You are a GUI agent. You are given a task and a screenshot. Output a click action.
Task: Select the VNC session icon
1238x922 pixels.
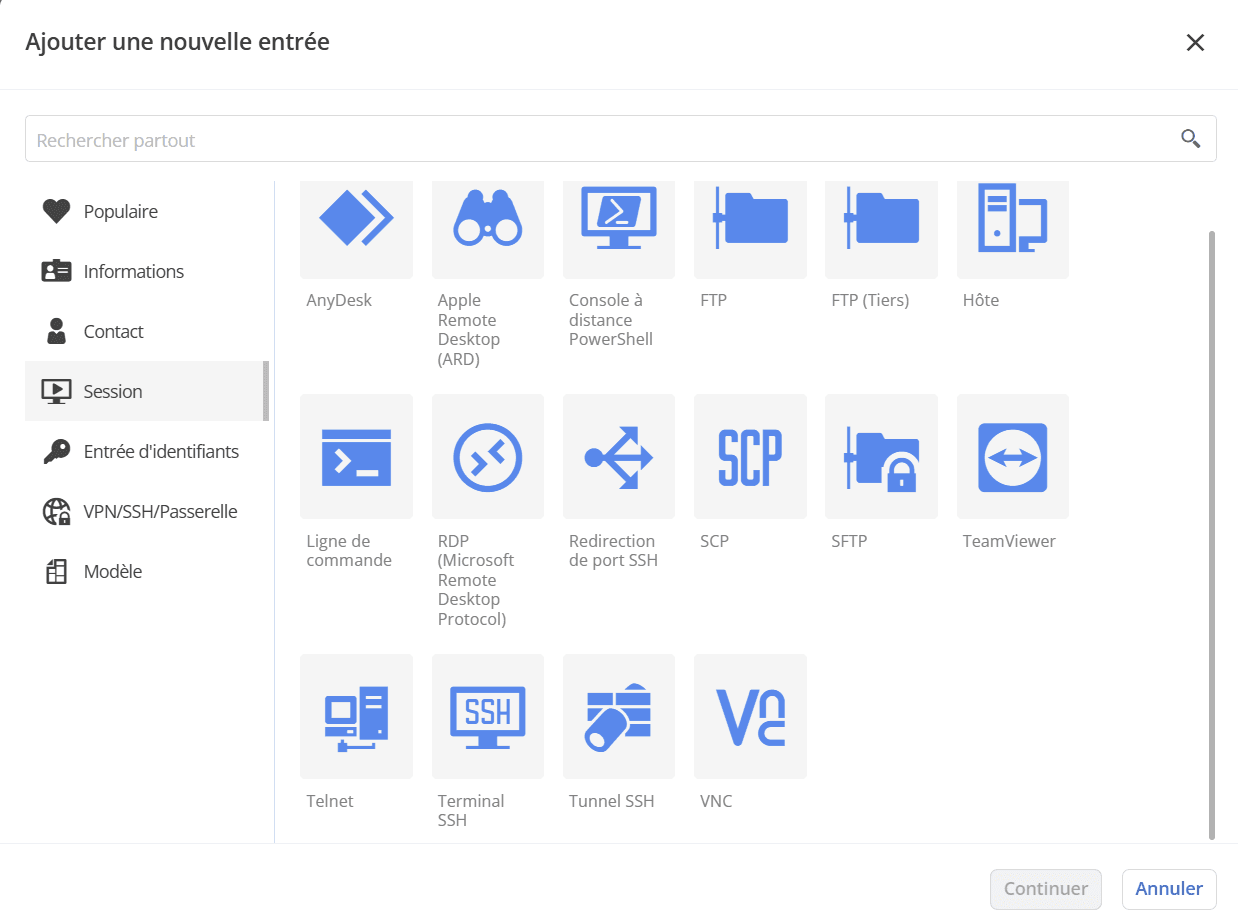pos(750,717)
